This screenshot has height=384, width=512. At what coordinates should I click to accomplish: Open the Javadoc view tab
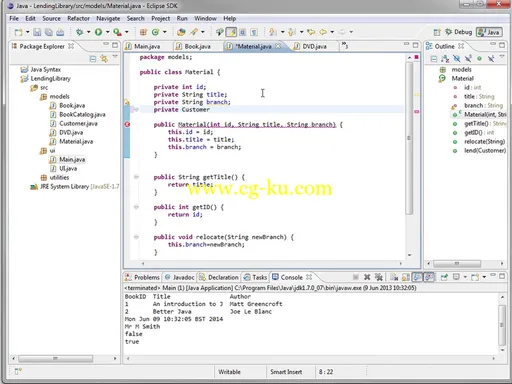(180, 277)
